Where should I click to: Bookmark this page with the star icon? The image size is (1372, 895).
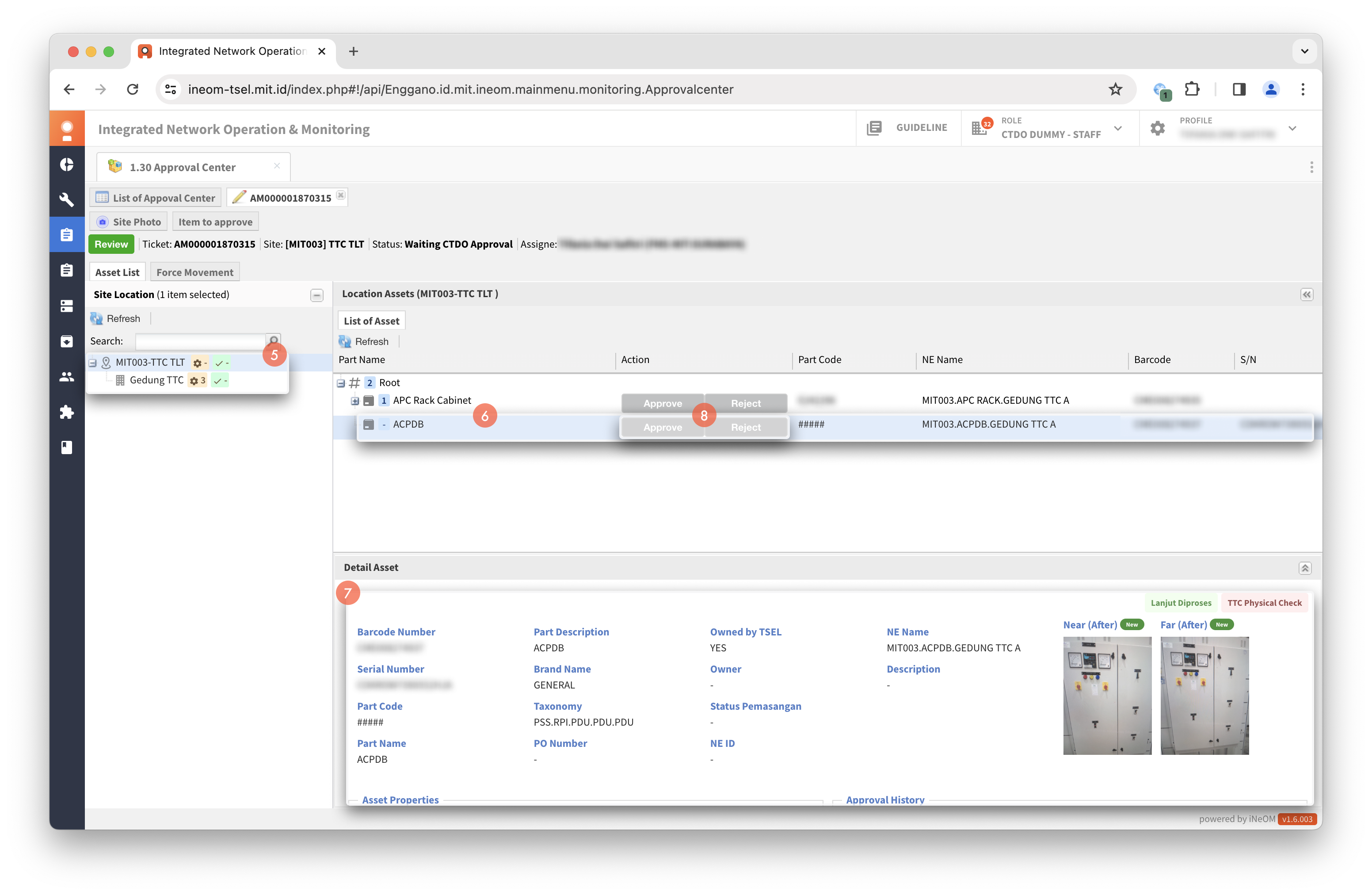click(1115, 89)
